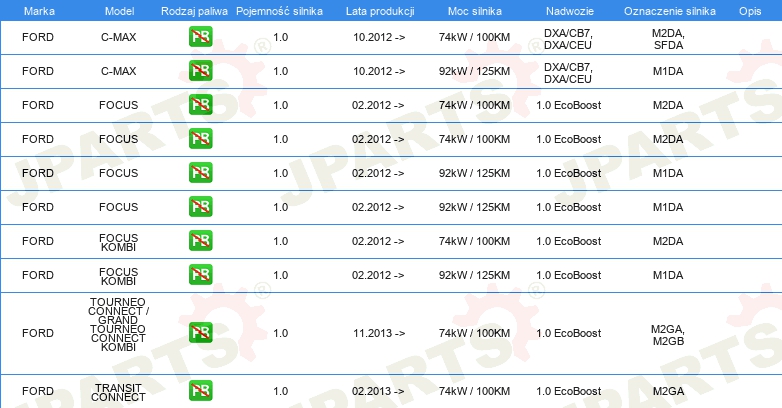Screen dimensions: 782x408
Task: Click the petrol fuel icon in C-MAX 100KM row
Action: tap(200, 37)
